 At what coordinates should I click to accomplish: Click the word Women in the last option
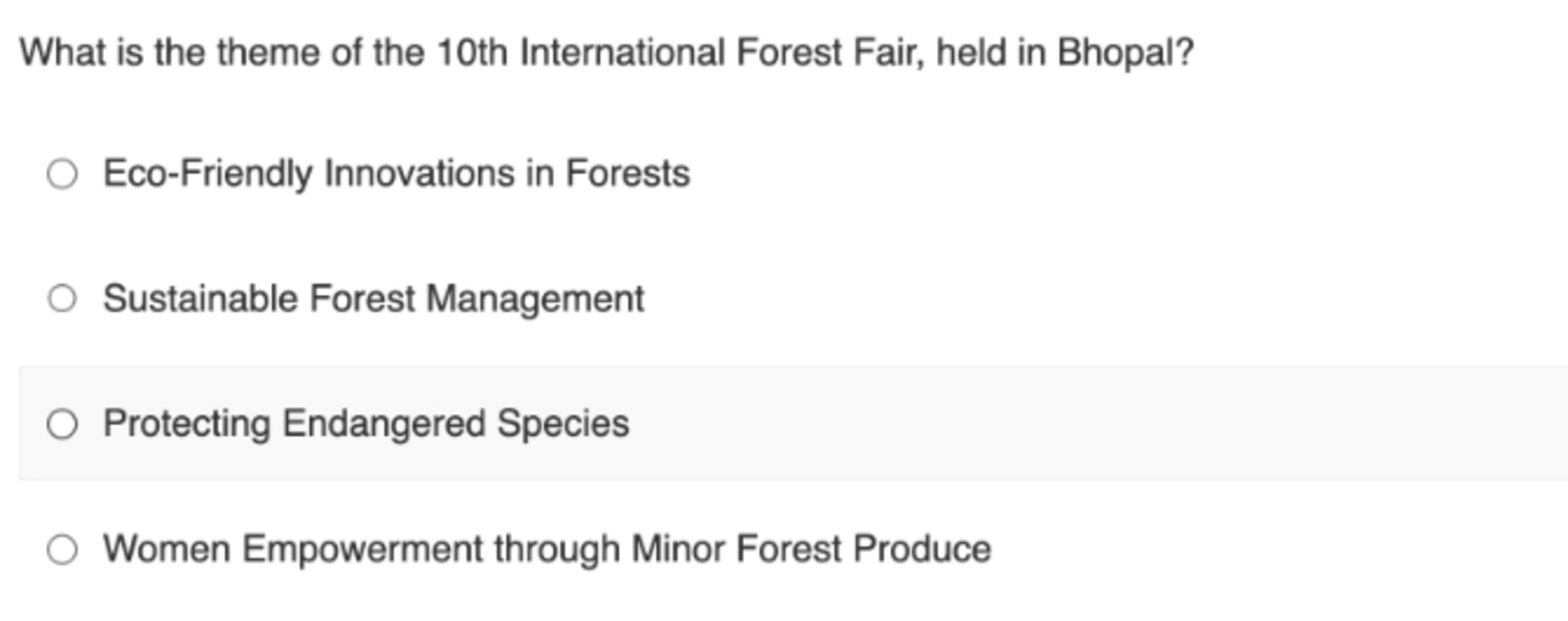167,549
